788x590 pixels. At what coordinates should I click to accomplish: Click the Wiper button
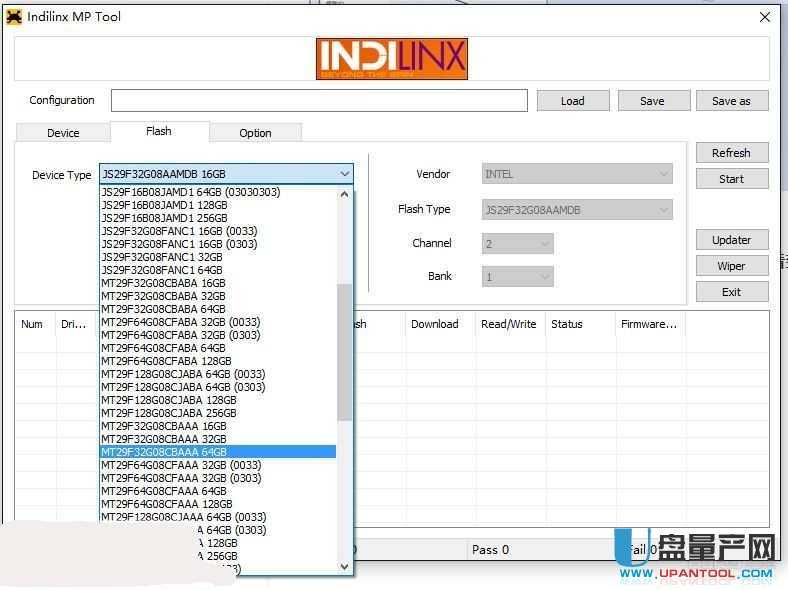731,266
